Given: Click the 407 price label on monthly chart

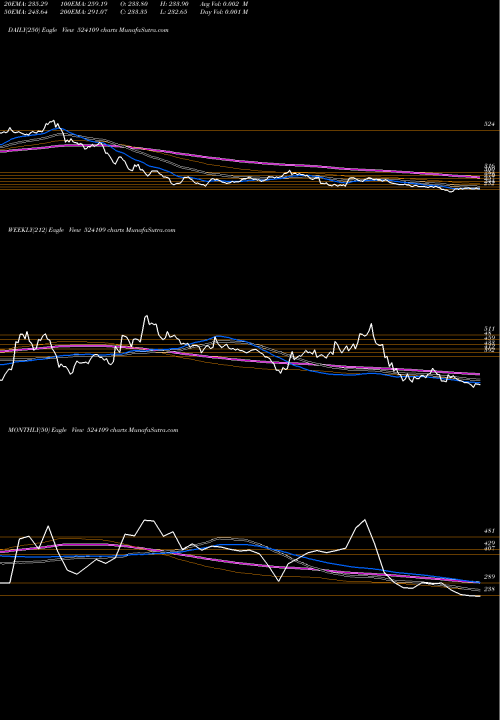Looking at the screenshot, I should (489, 548).
